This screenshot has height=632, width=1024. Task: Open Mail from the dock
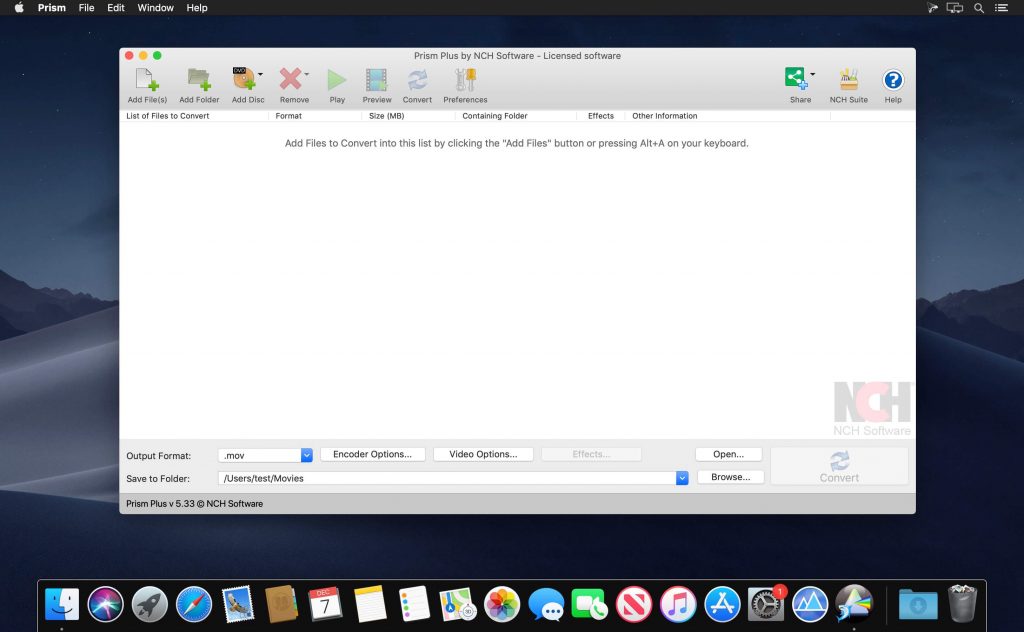click(x=238, y=604)
